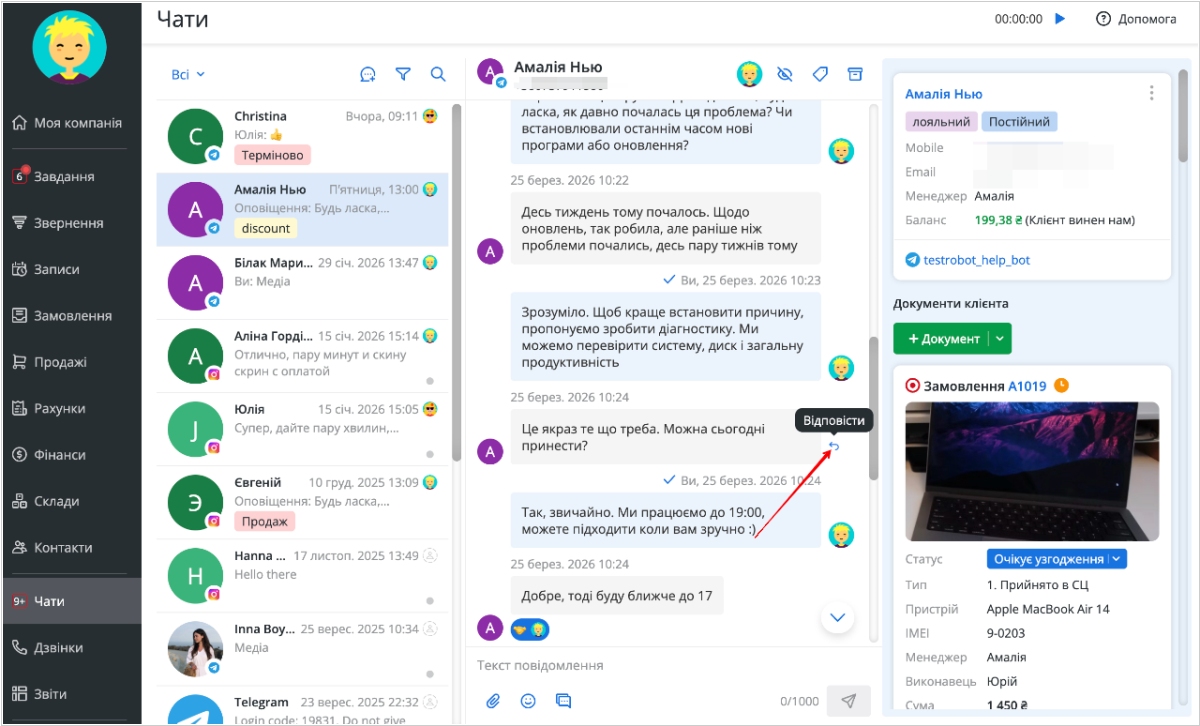The width and height of the screenshot is (1200, 726).
Task: Open Замовлення in the sidebar
Action: 72,316
